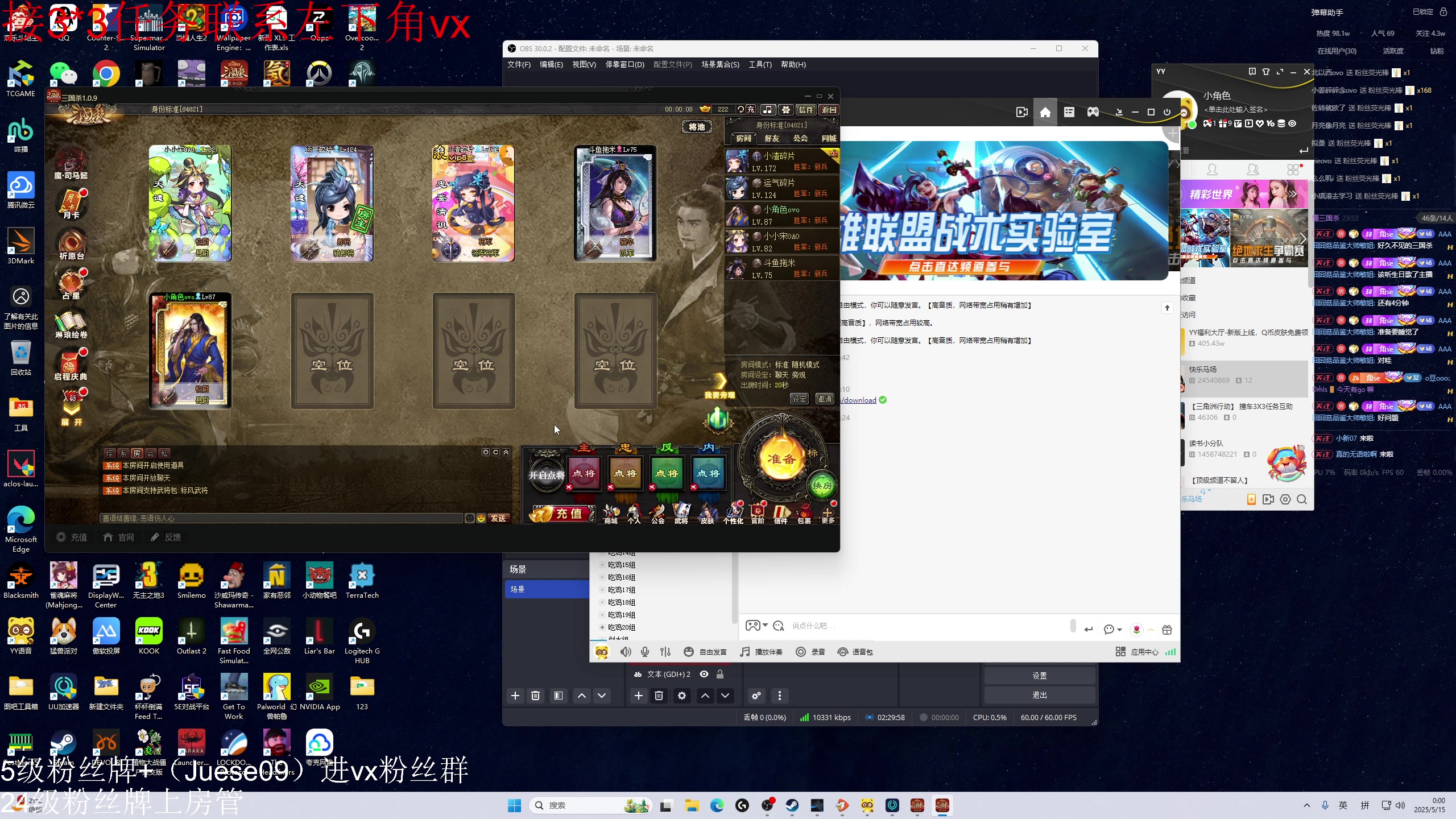The height and width of the screenshot is (819, 1456).
Task: Click the skin shirt icon in YY main window
Action: 1266,72
